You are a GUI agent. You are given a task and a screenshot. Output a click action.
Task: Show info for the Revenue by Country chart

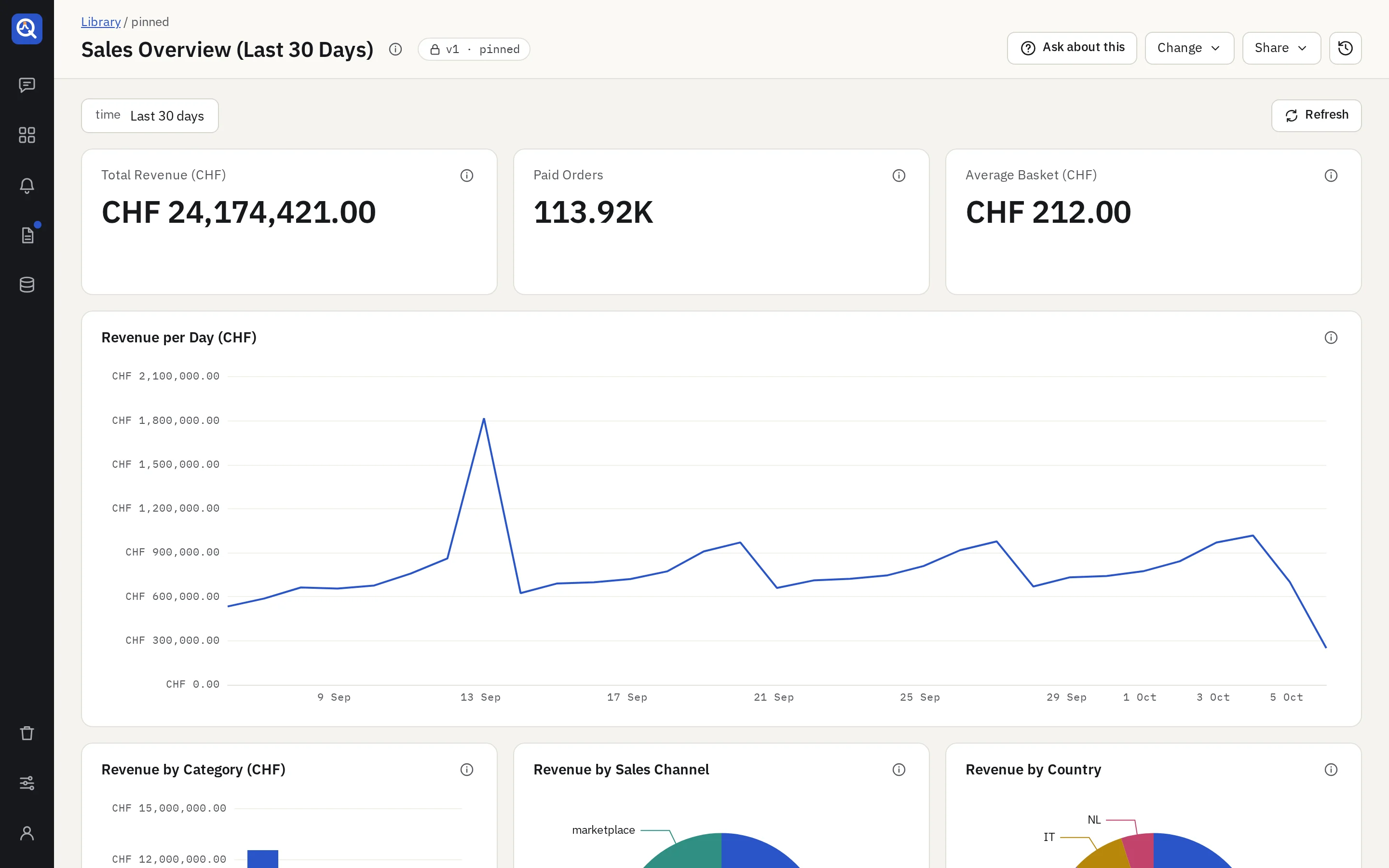(1331, 770)
